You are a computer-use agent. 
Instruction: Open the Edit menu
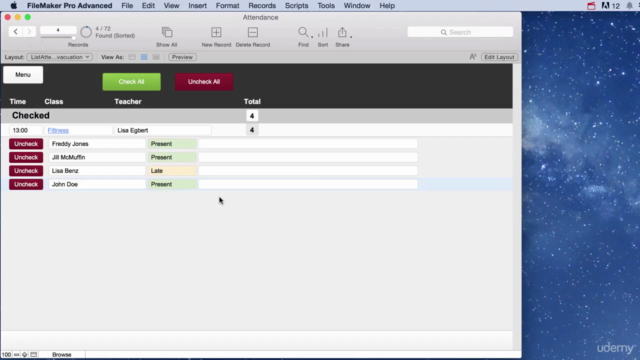(148, 6)
